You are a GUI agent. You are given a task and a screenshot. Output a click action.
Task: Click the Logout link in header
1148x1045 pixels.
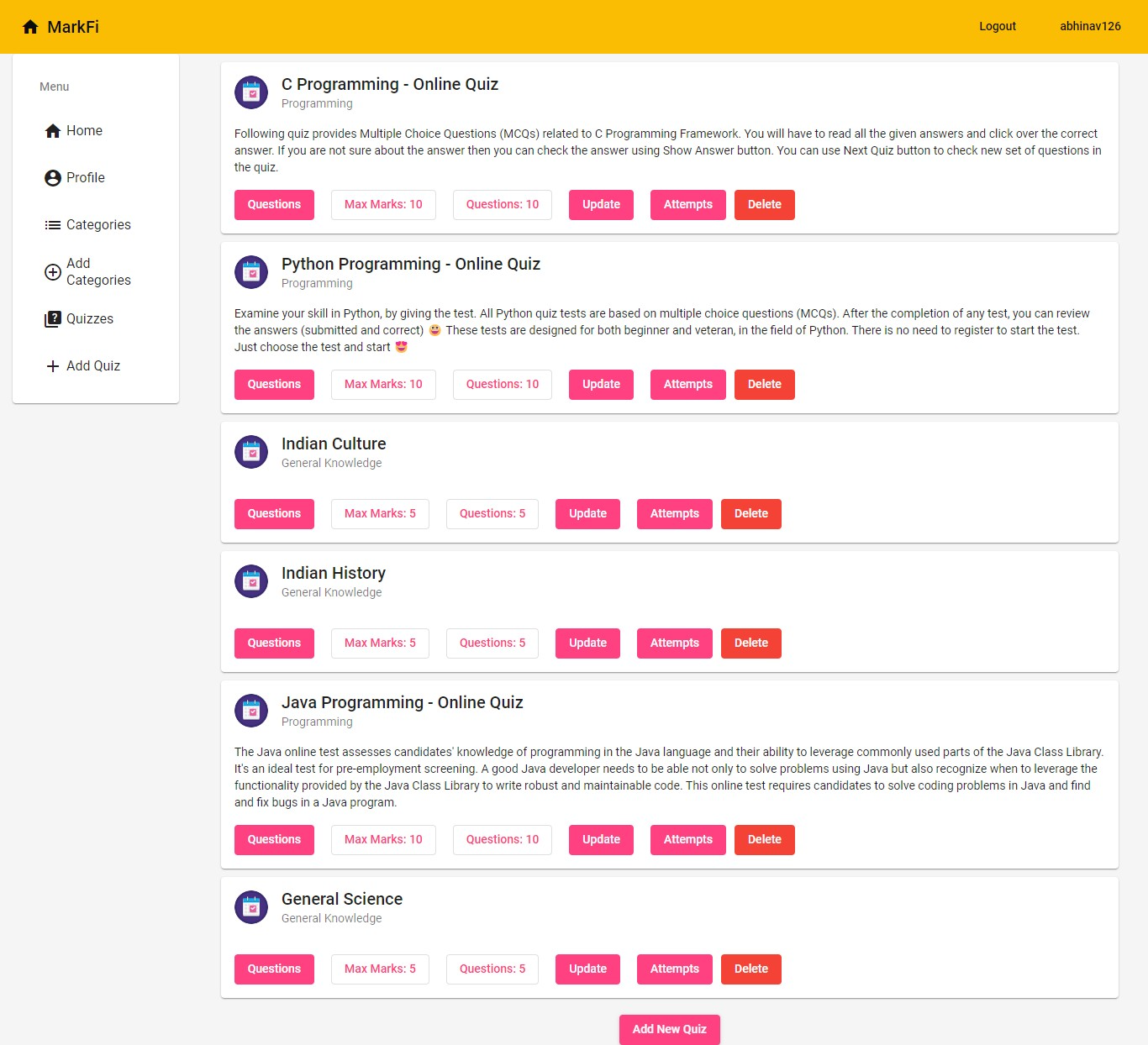(x=998, y=26)
